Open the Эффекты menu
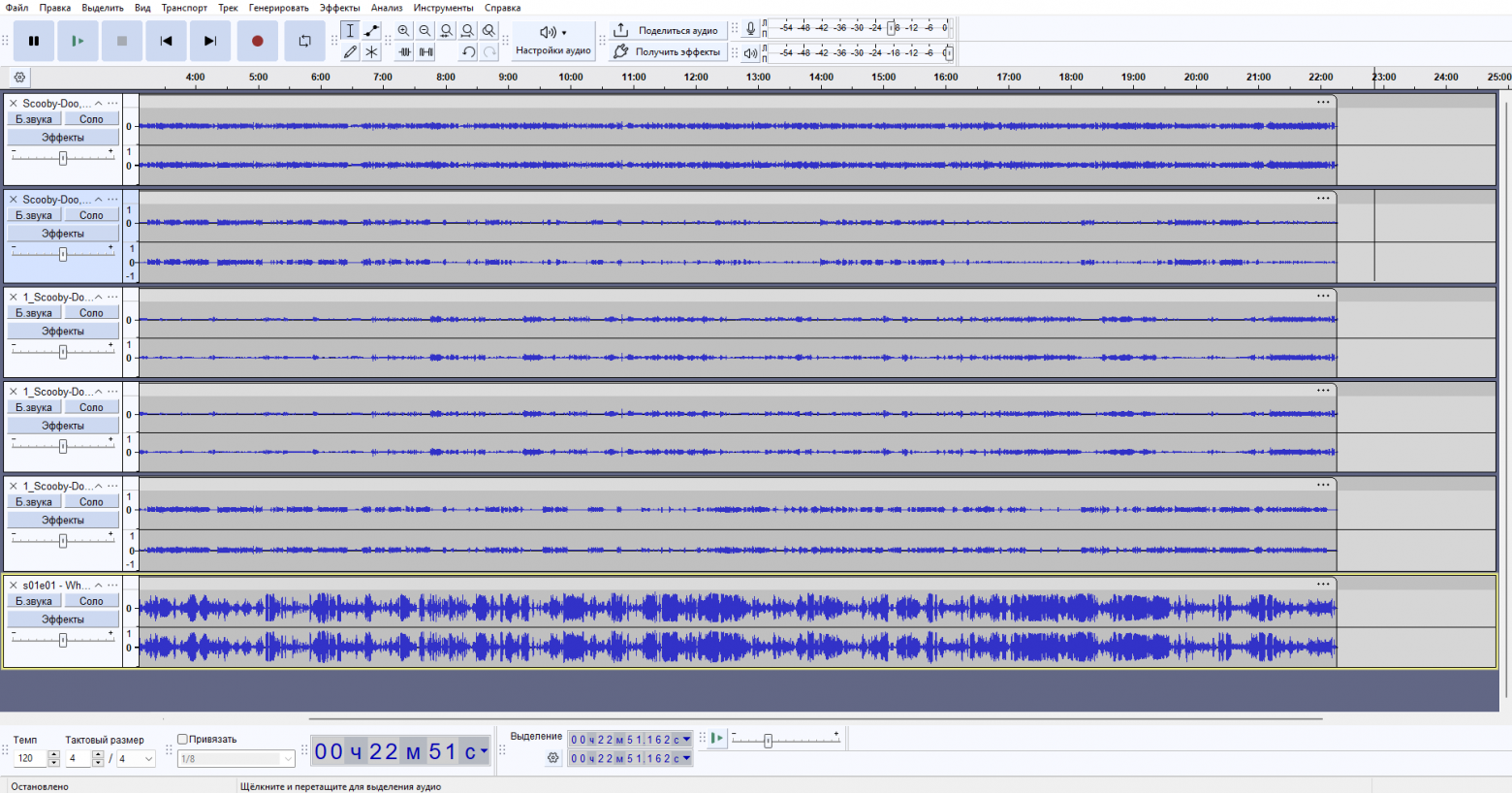 pos(339,8)
